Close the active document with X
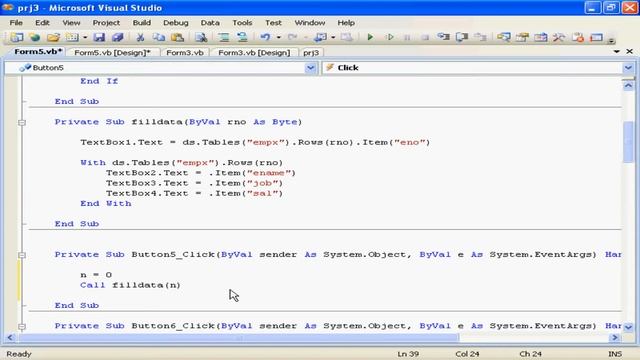Image resolution: width=640 pixels, height=360 pixels. pyautogui.click(x=629, y=51)
